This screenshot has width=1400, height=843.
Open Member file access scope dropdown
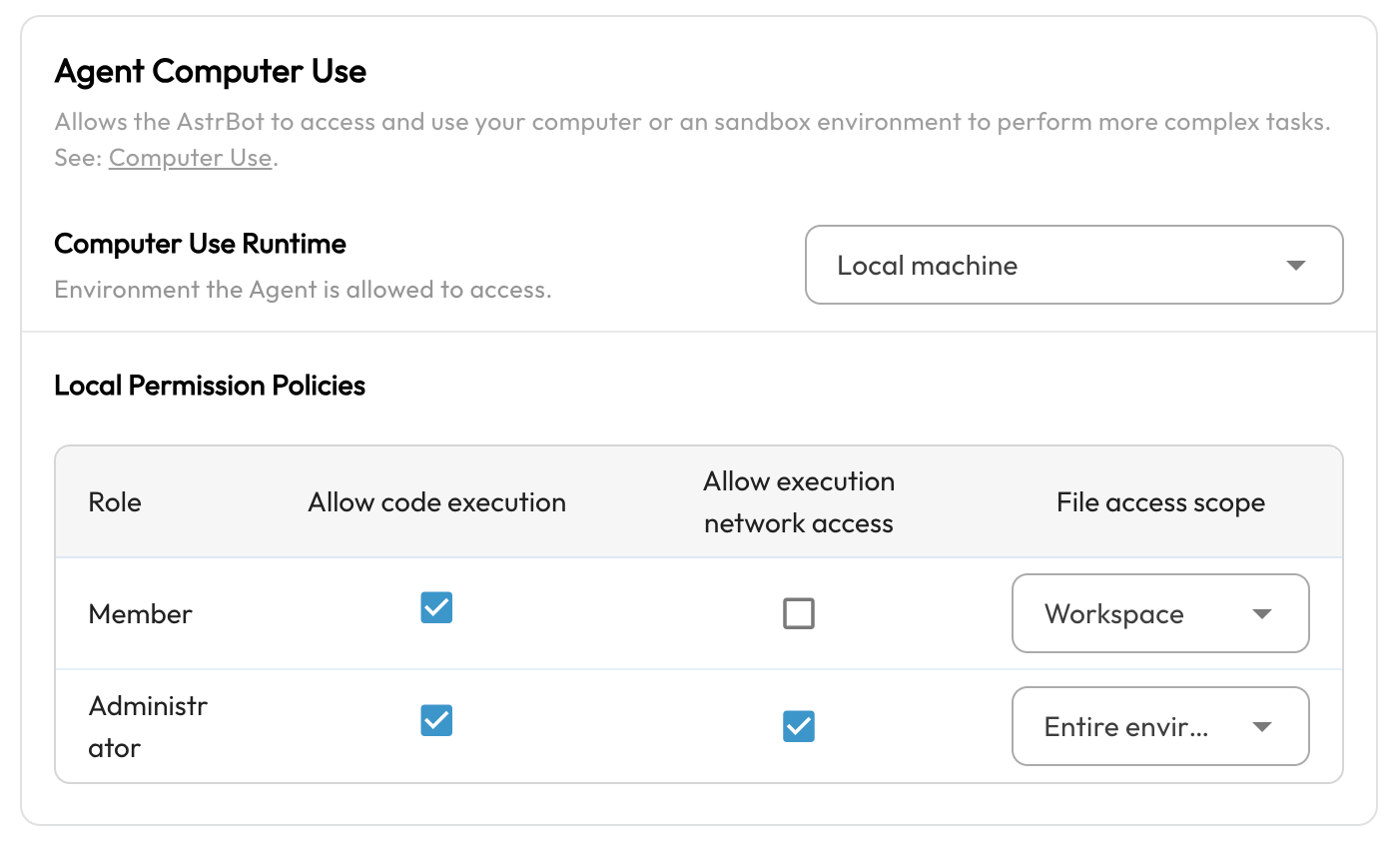tap(1160, 613)
